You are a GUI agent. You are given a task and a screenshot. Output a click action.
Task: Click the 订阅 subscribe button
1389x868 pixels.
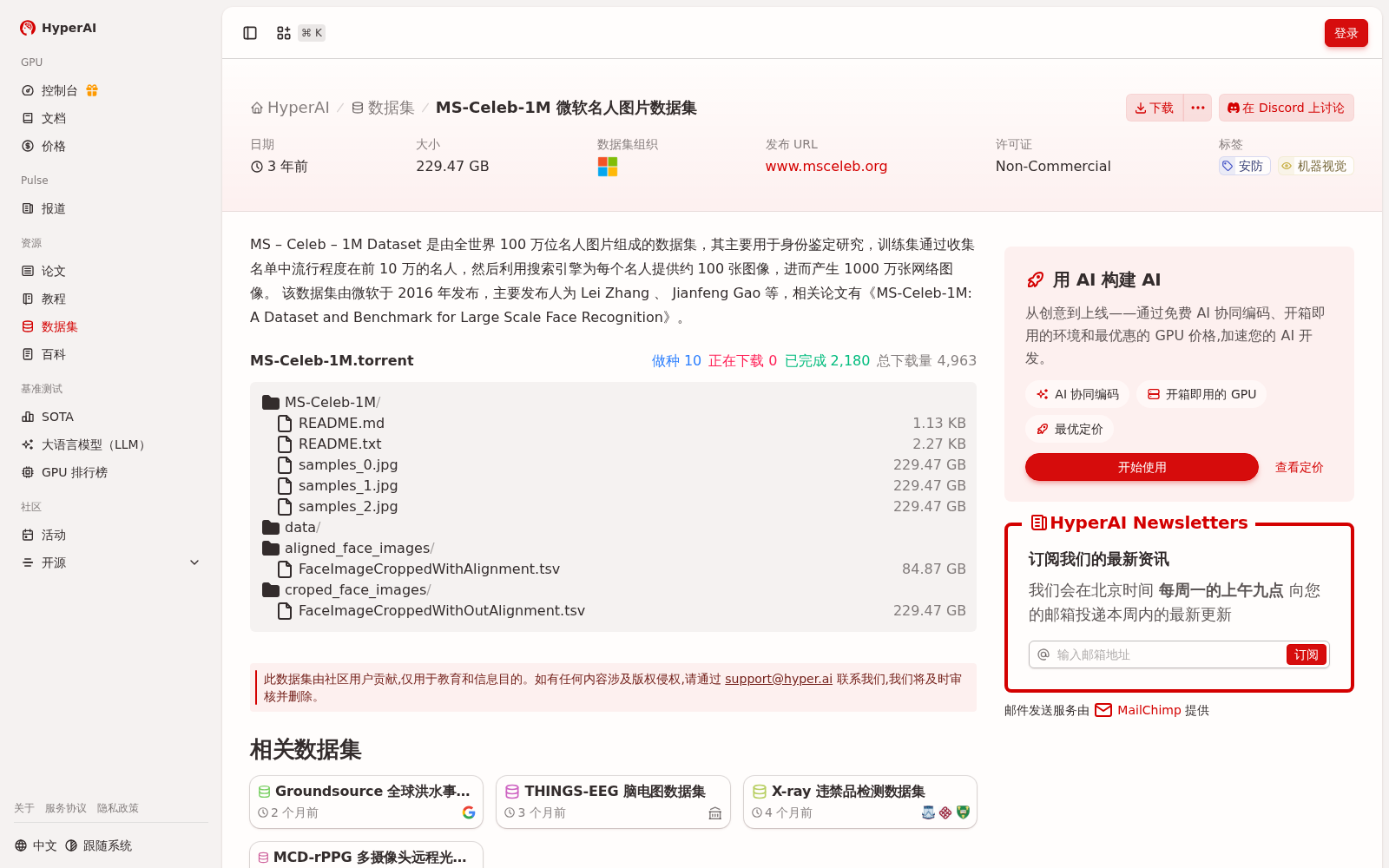1306,654
